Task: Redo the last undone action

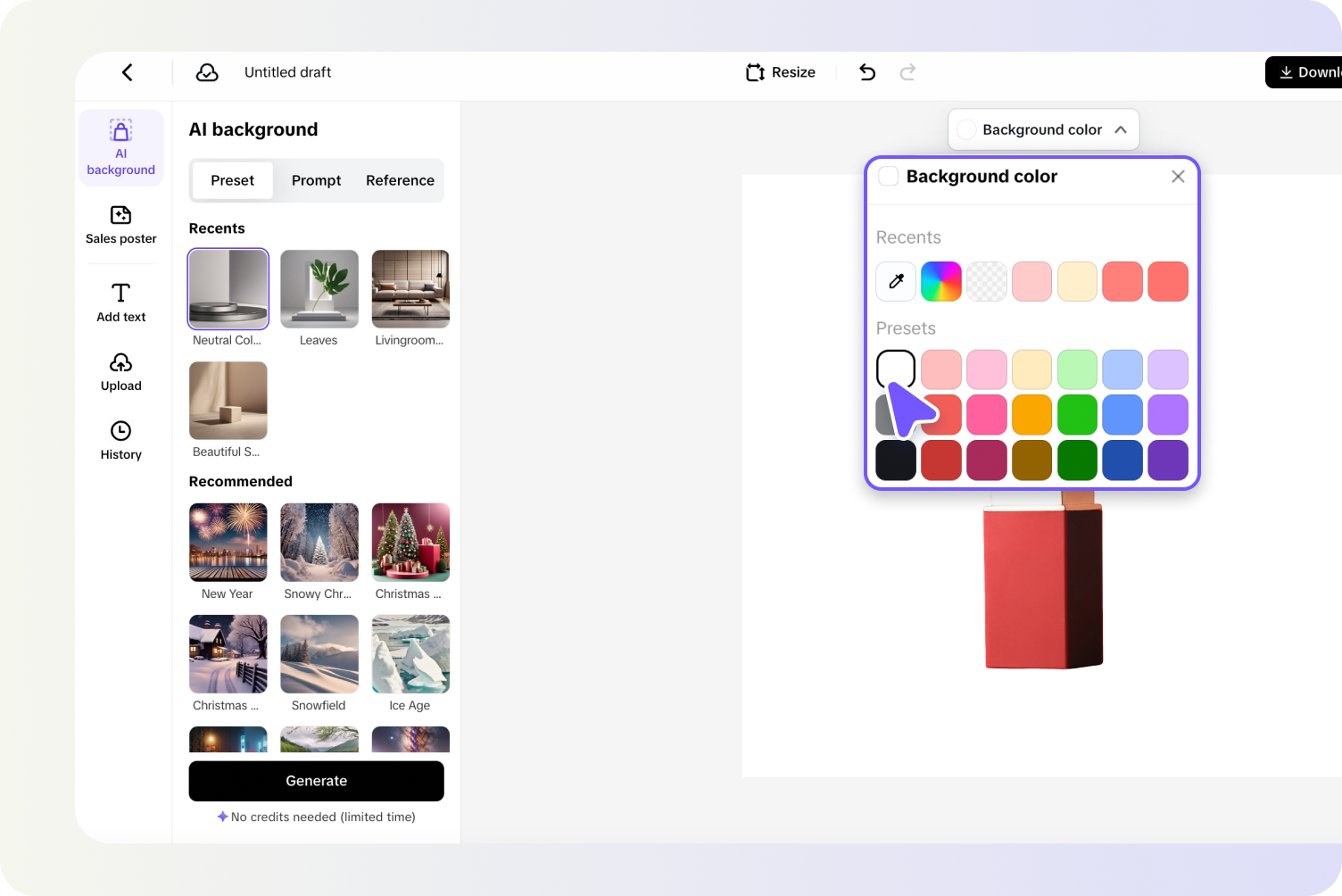Action: pos(907,72)
